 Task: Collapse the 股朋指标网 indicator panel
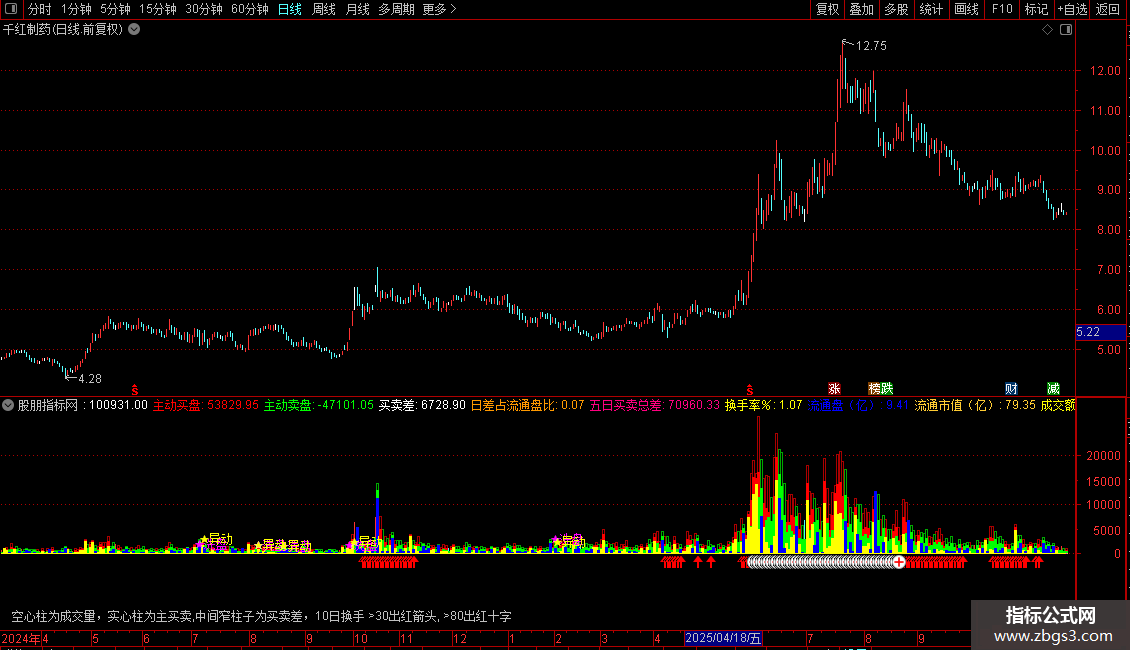tap(8, 405)
